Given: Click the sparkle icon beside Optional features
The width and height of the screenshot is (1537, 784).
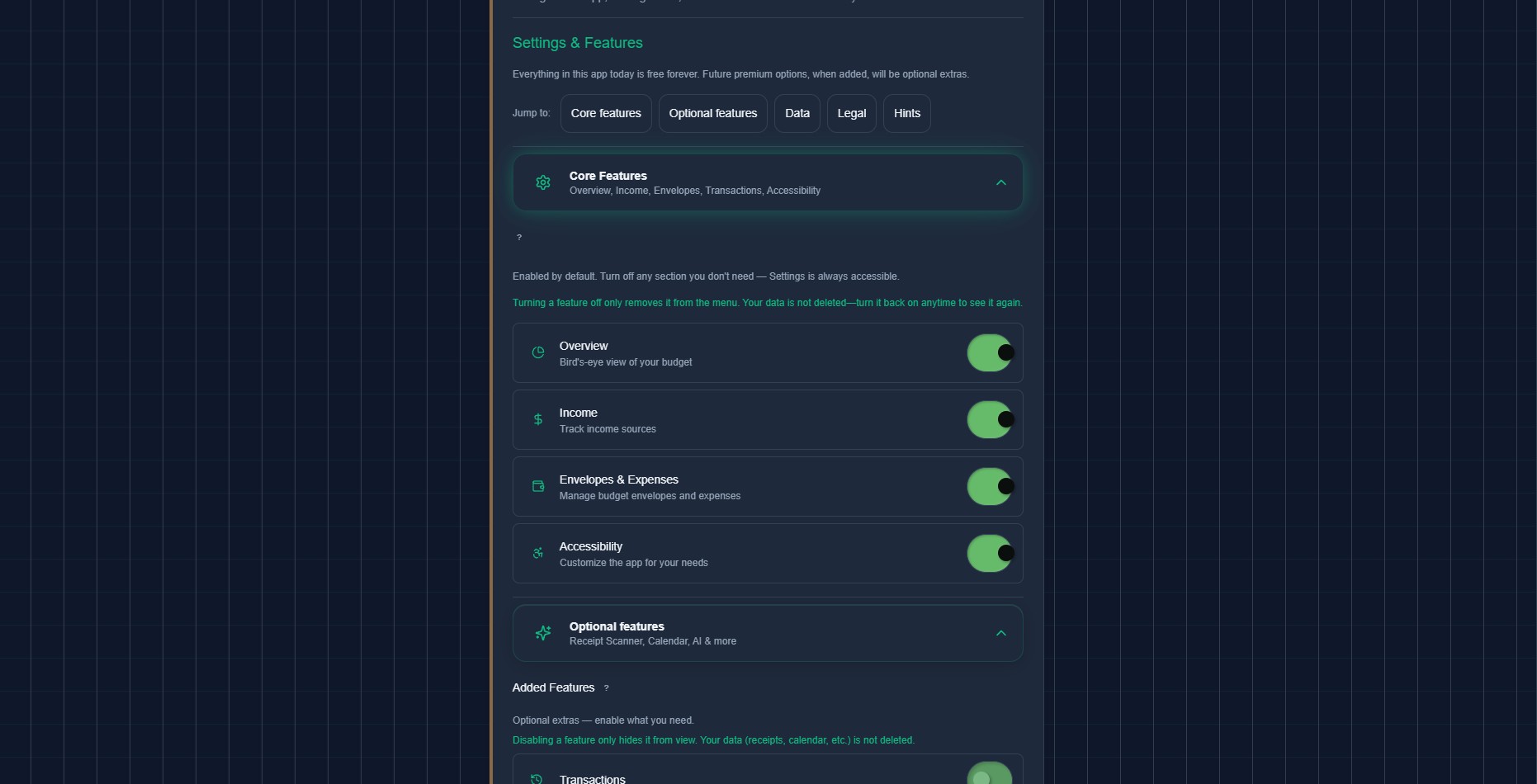Looking at the screenshot, I should click(x=542, y=632).
